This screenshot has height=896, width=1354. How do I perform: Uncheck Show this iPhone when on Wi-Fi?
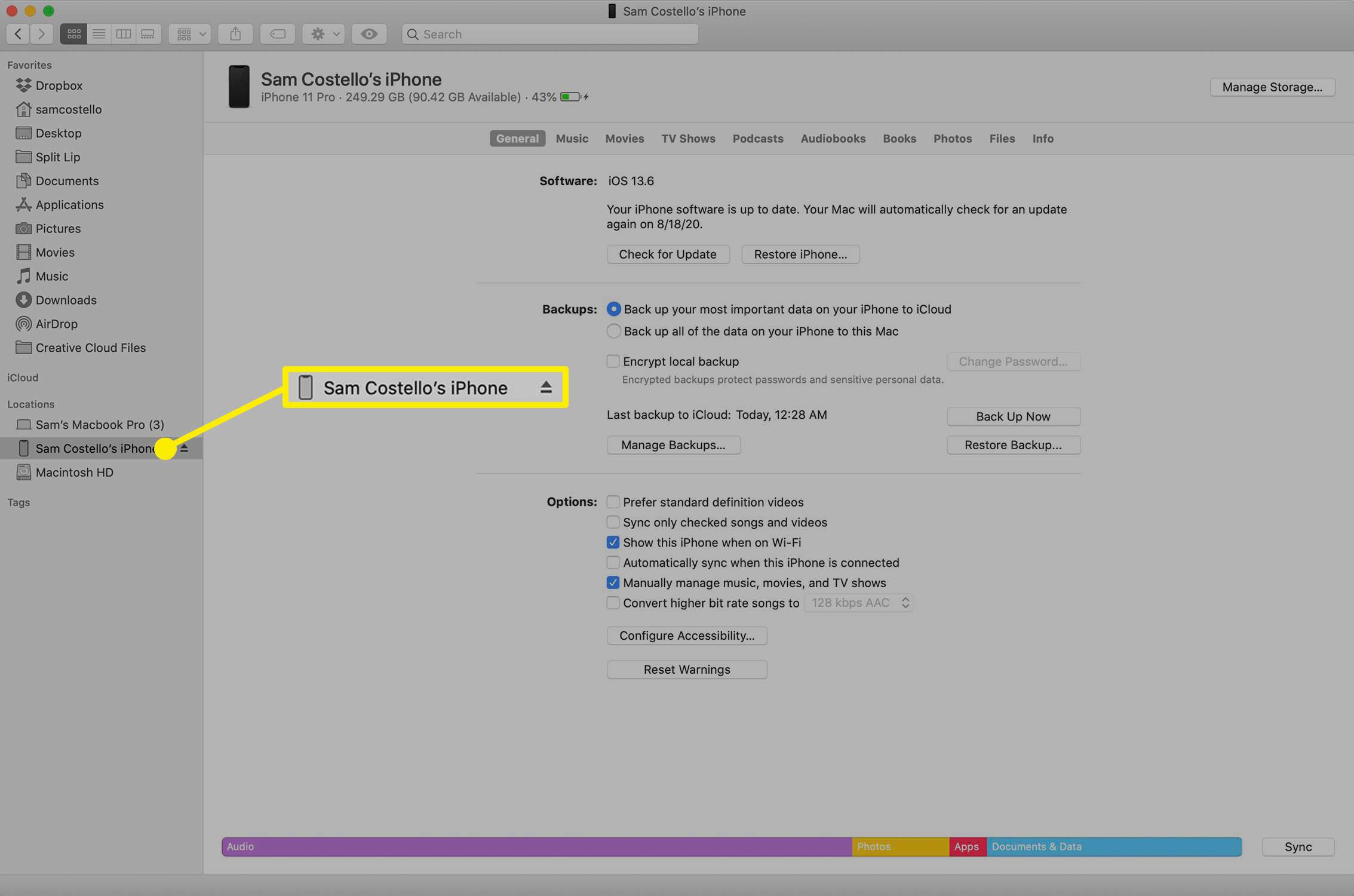tap(613, 543)
